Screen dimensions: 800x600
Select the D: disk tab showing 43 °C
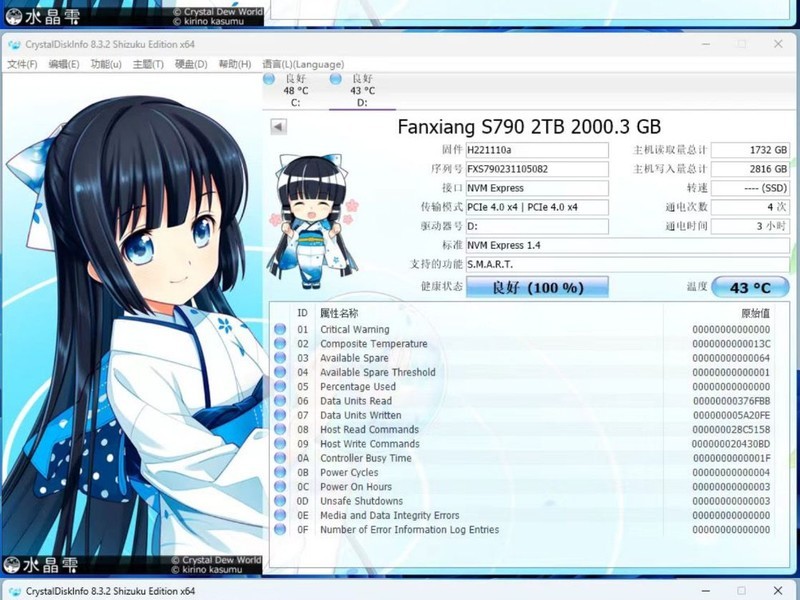pos(362,90)
